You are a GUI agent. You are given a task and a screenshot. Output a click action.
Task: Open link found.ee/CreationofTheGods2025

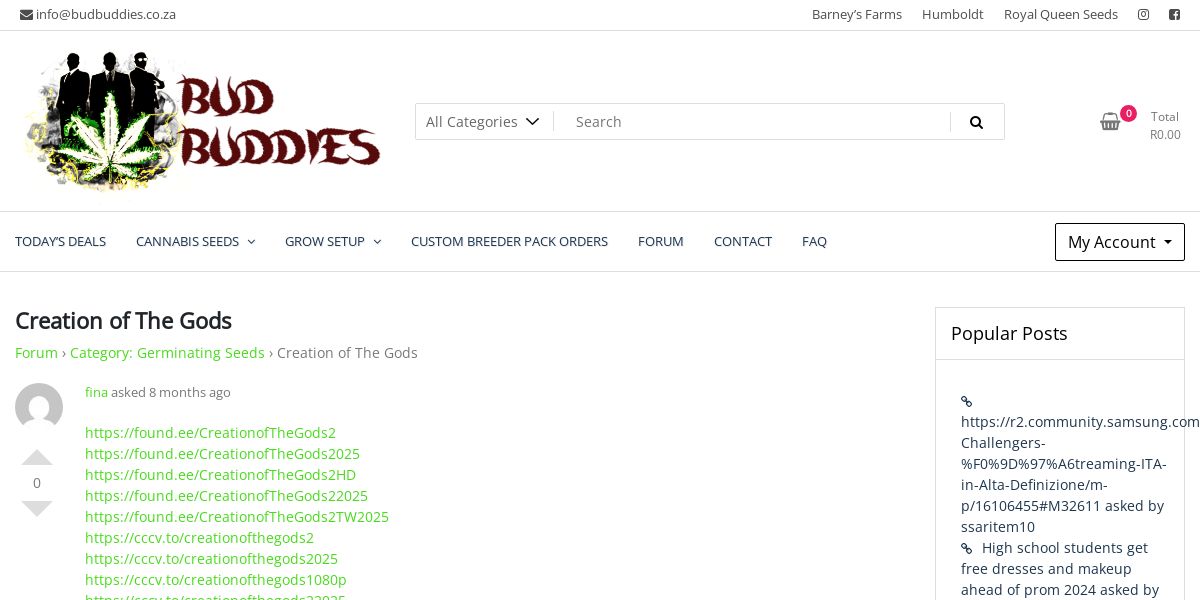point(222,454)
